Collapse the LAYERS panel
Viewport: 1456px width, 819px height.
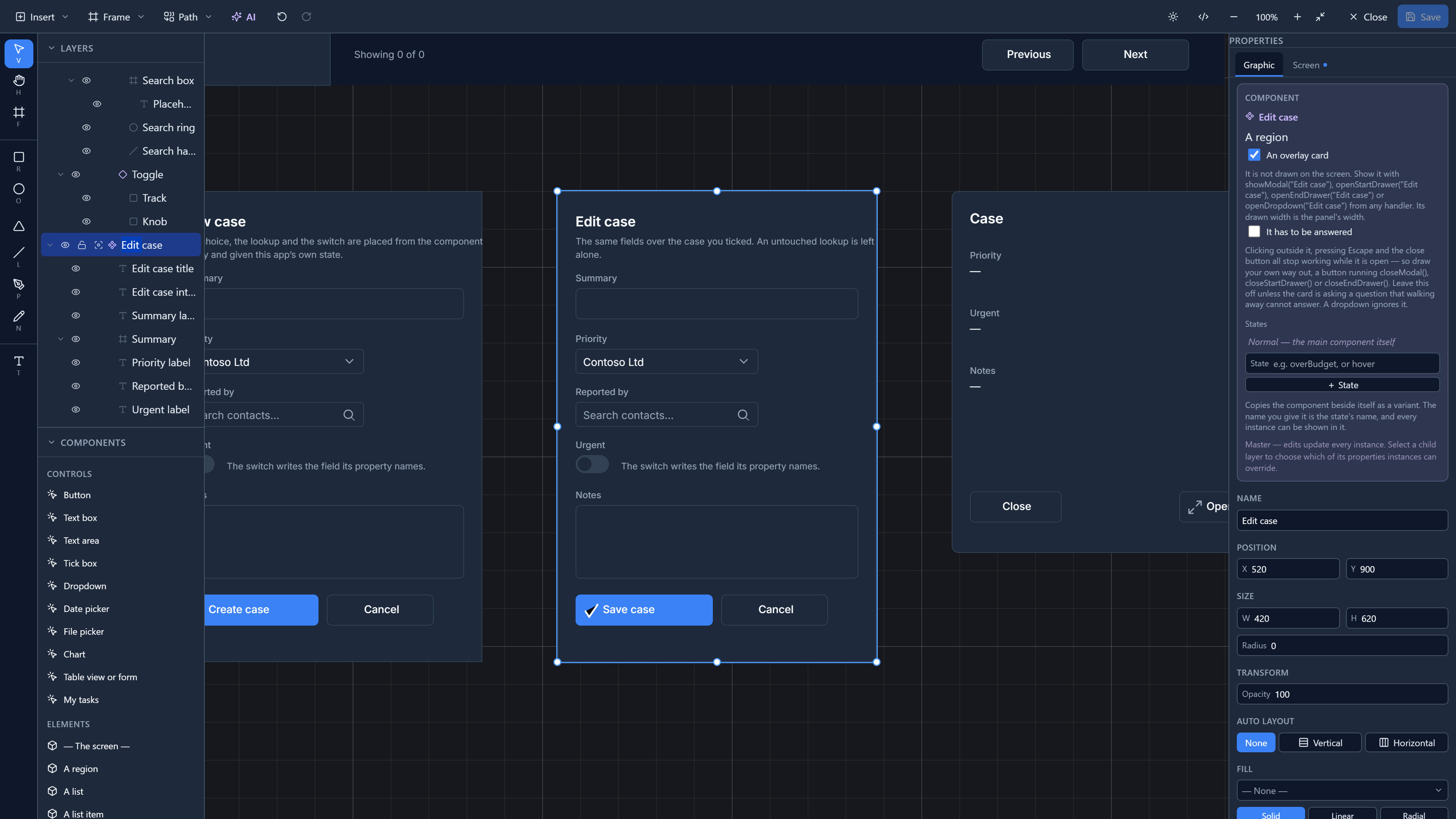pos(52,48)
